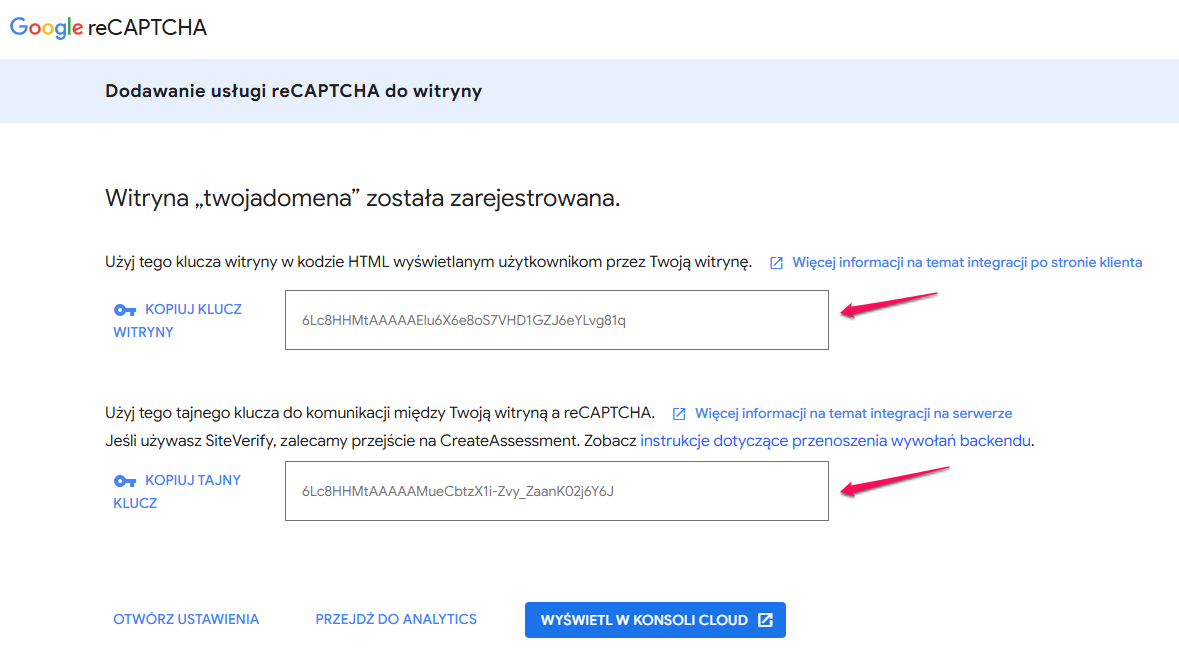
Task: Select the site key text field
Action: 556,320
